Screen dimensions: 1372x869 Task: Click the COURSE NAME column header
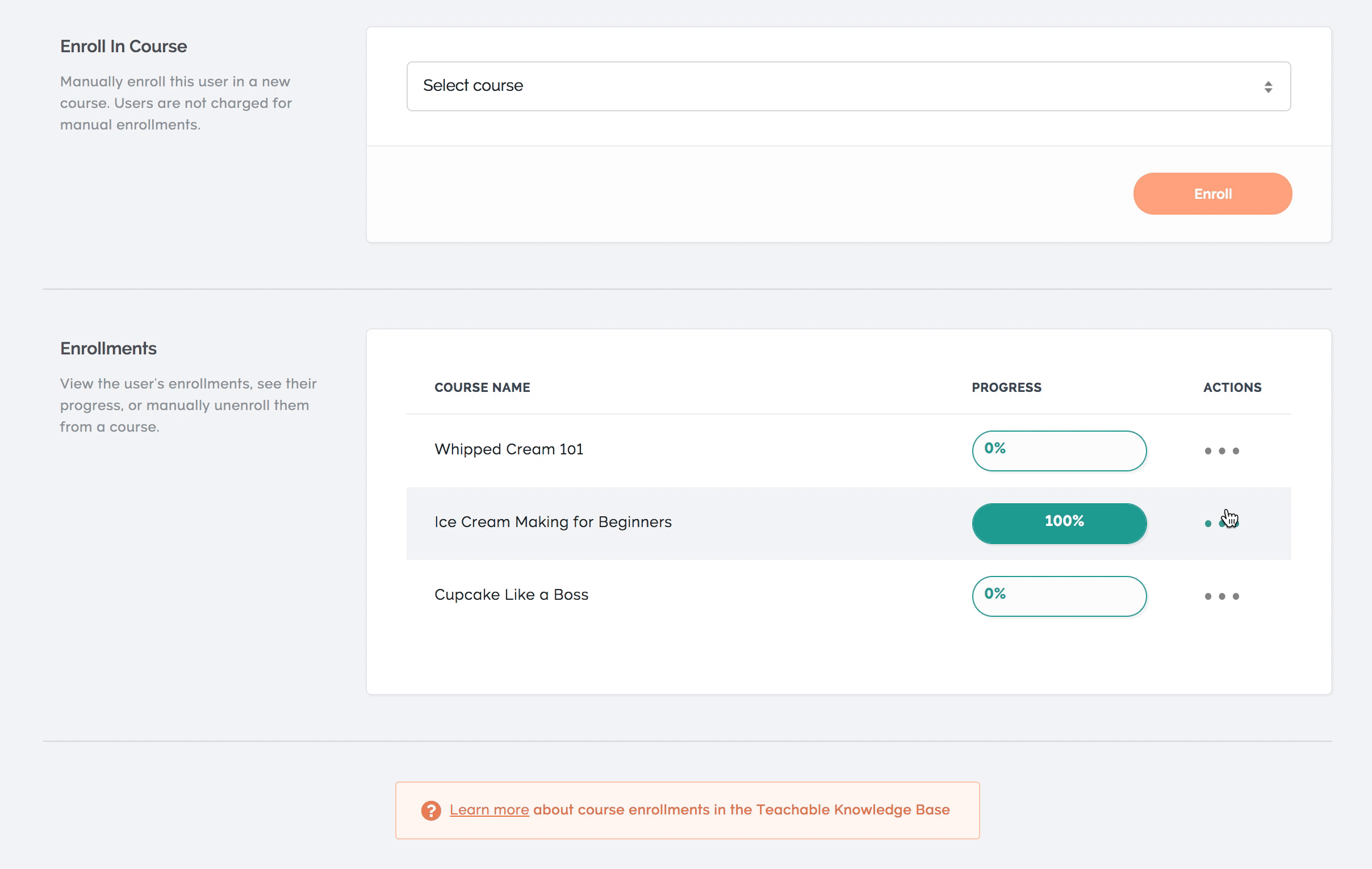click(482, 387)
